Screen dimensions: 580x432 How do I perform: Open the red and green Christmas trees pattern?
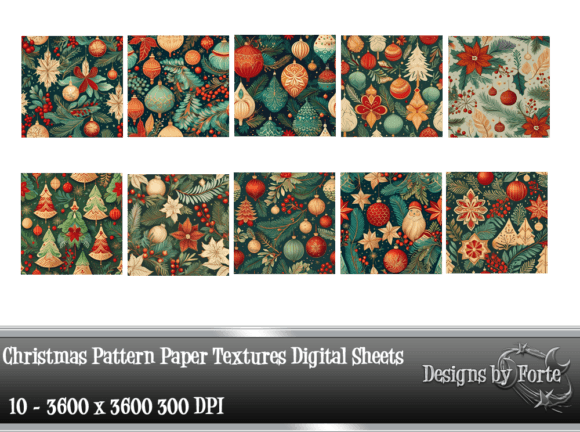[x=71, y=224]
